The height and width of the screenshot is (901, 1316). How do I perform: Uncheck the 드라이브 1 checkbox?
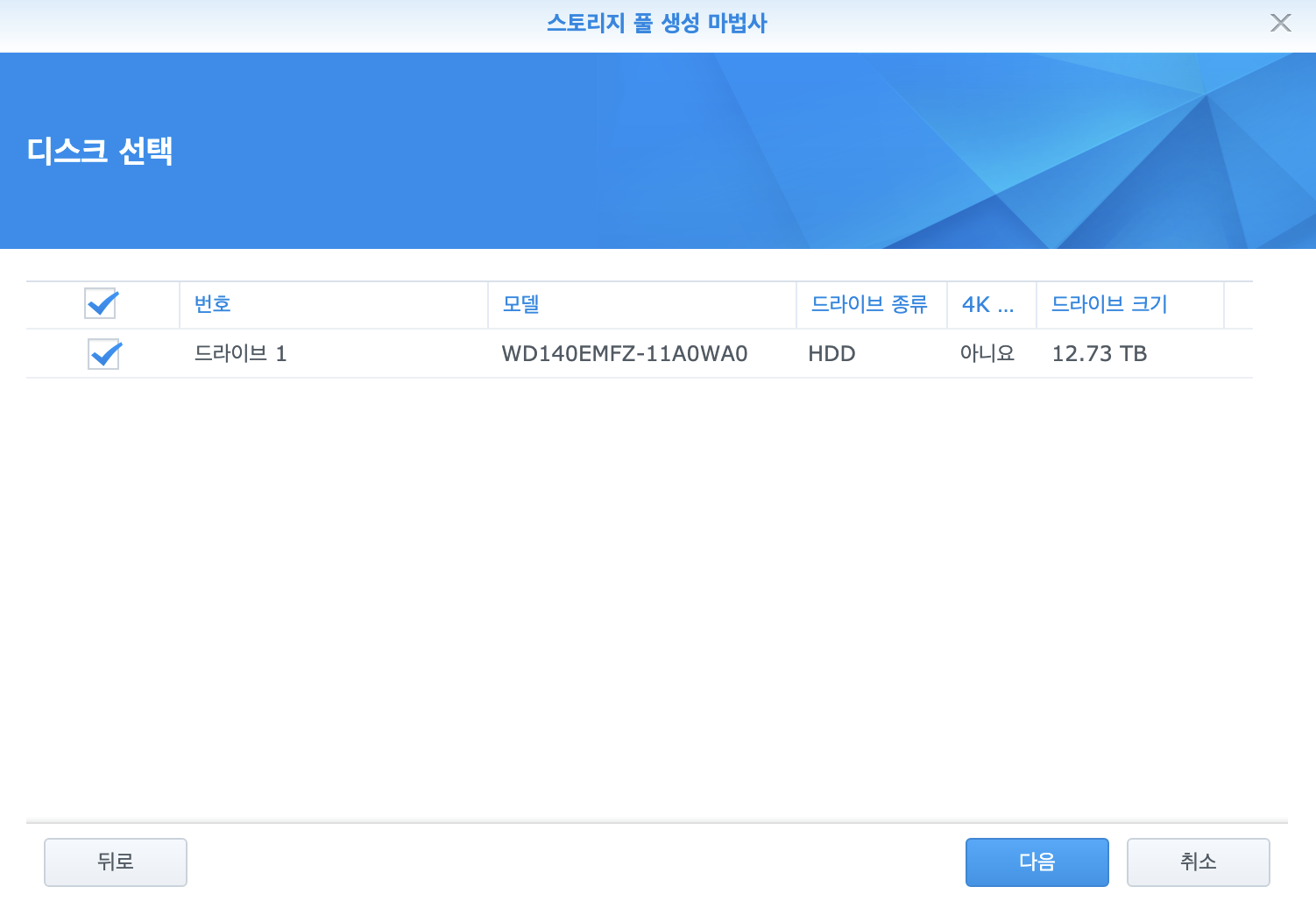coord(104,354)
